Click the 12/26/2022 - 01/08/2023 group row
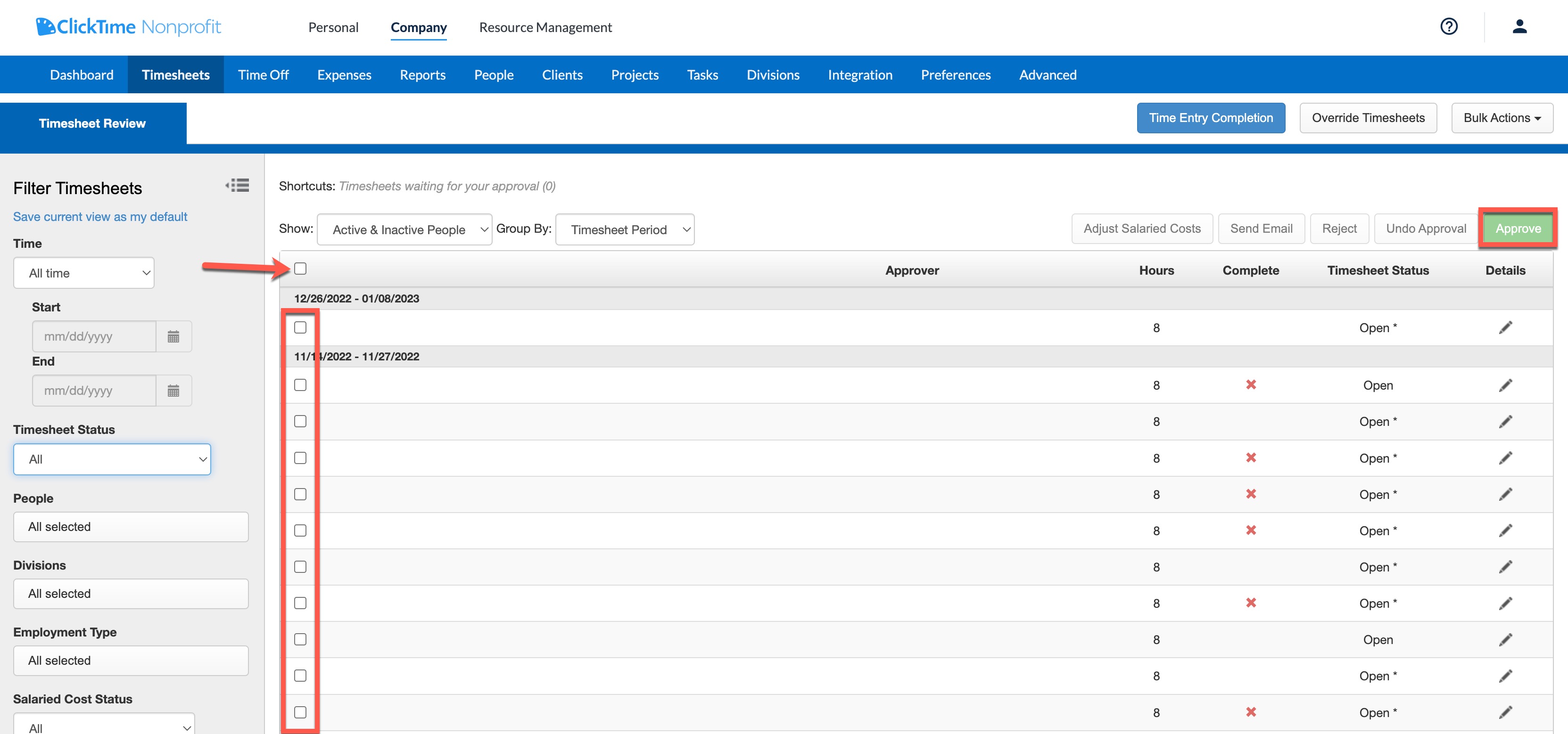Image resolution: width=1568 pixels, height=734 pixels. point(916,299)
